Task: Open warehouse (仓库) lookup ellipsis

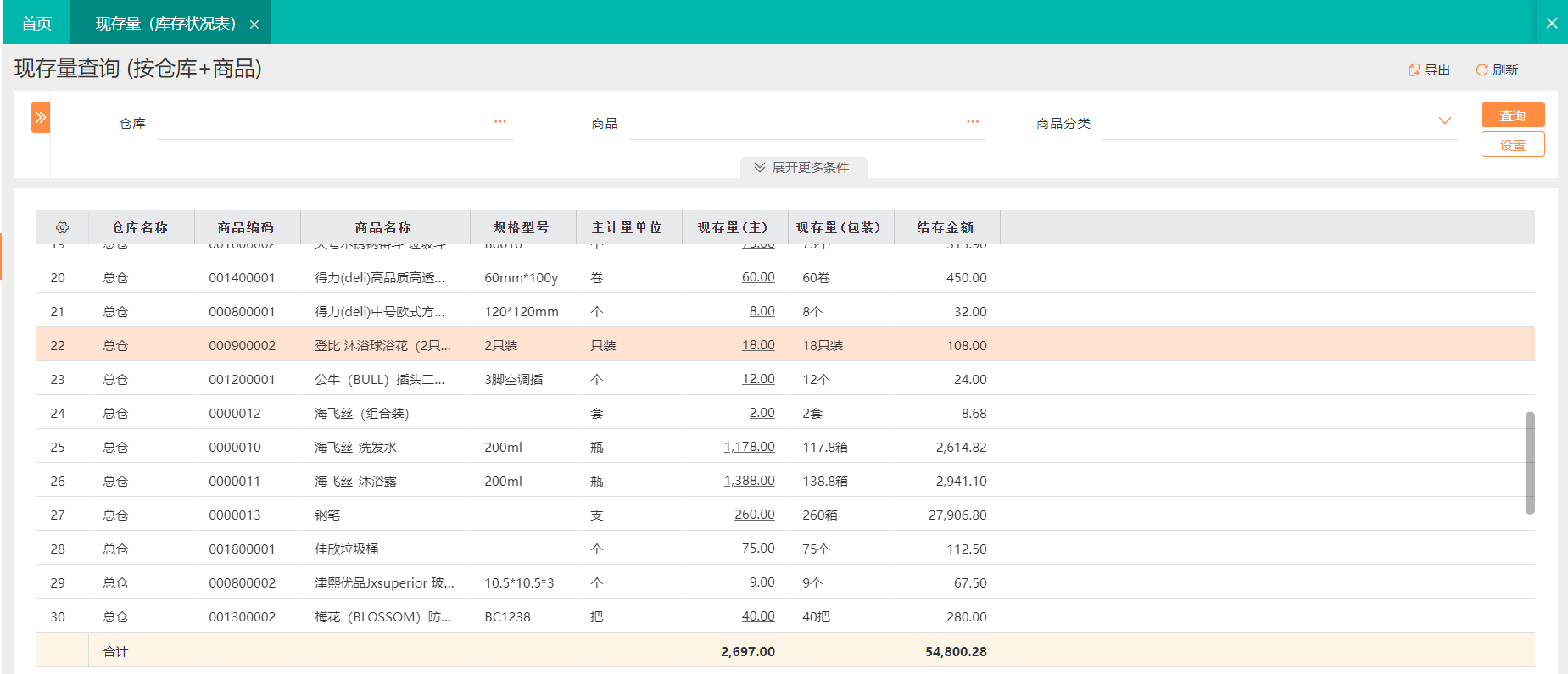Action: click(500, 122)
